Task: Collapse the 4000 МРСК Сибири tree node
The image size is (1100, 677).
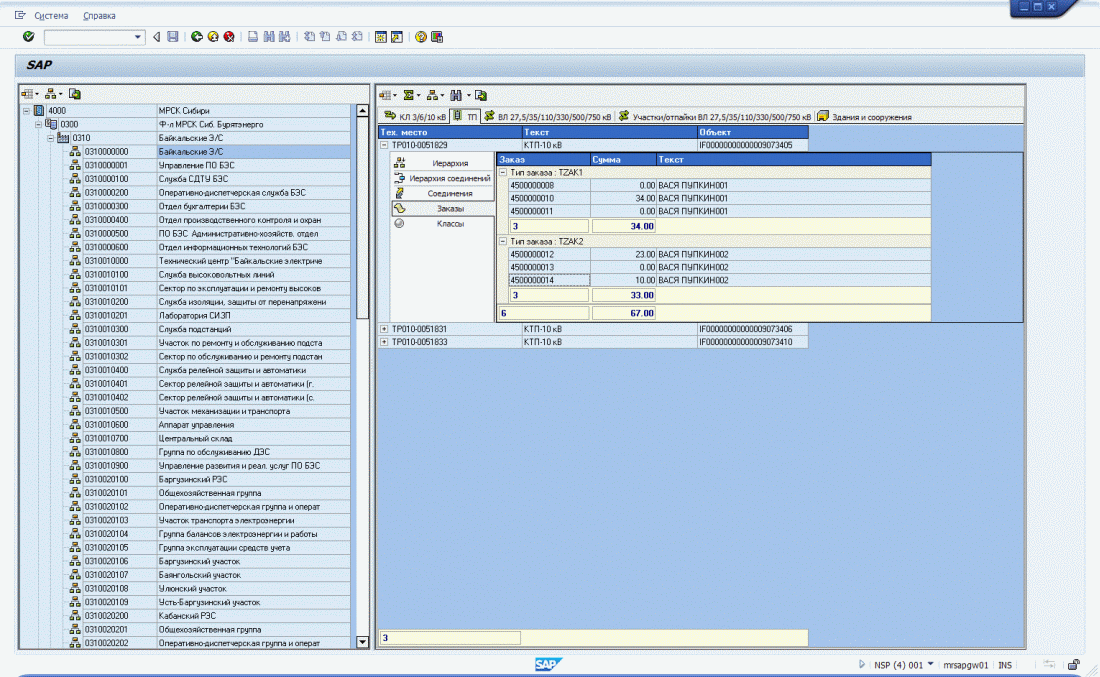Action: point(26,111)
